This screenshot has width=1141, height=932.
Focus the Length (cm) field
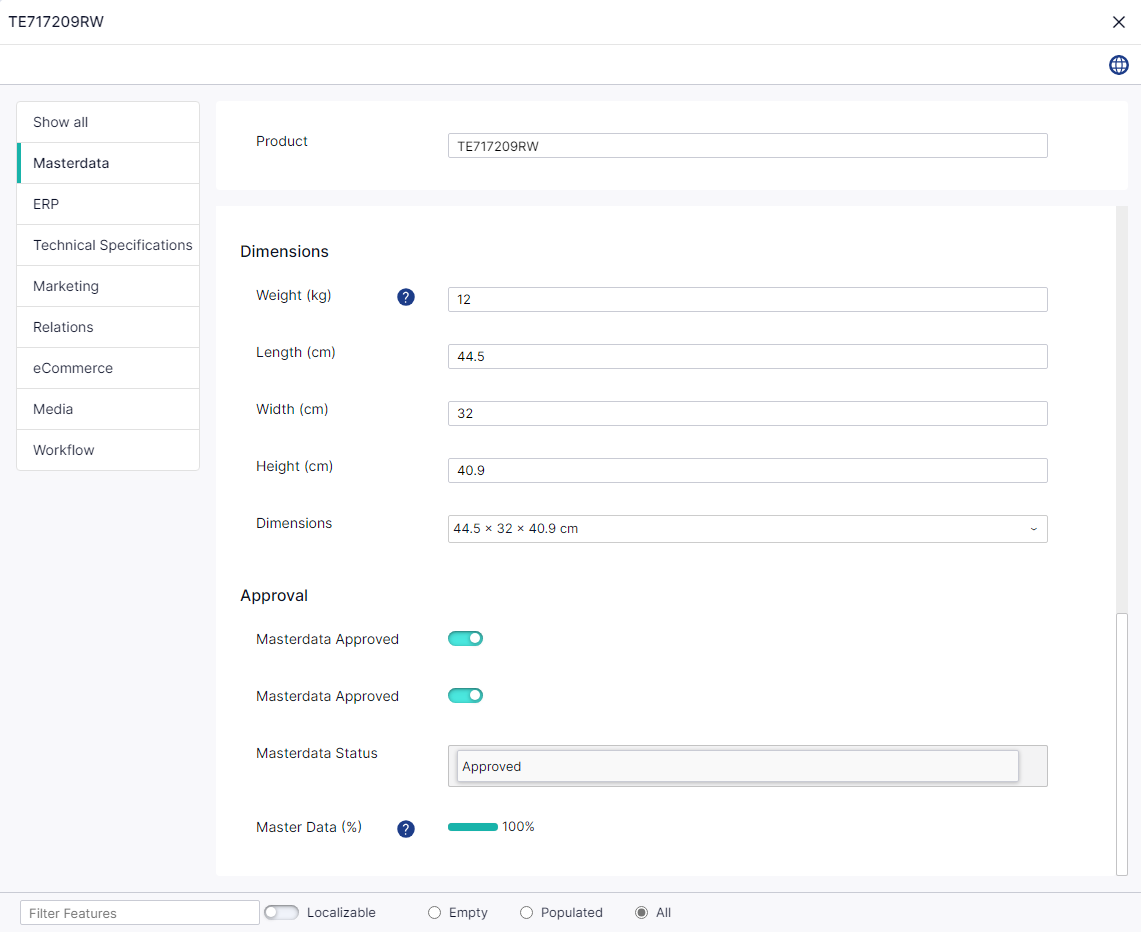[x=747, y=357]
